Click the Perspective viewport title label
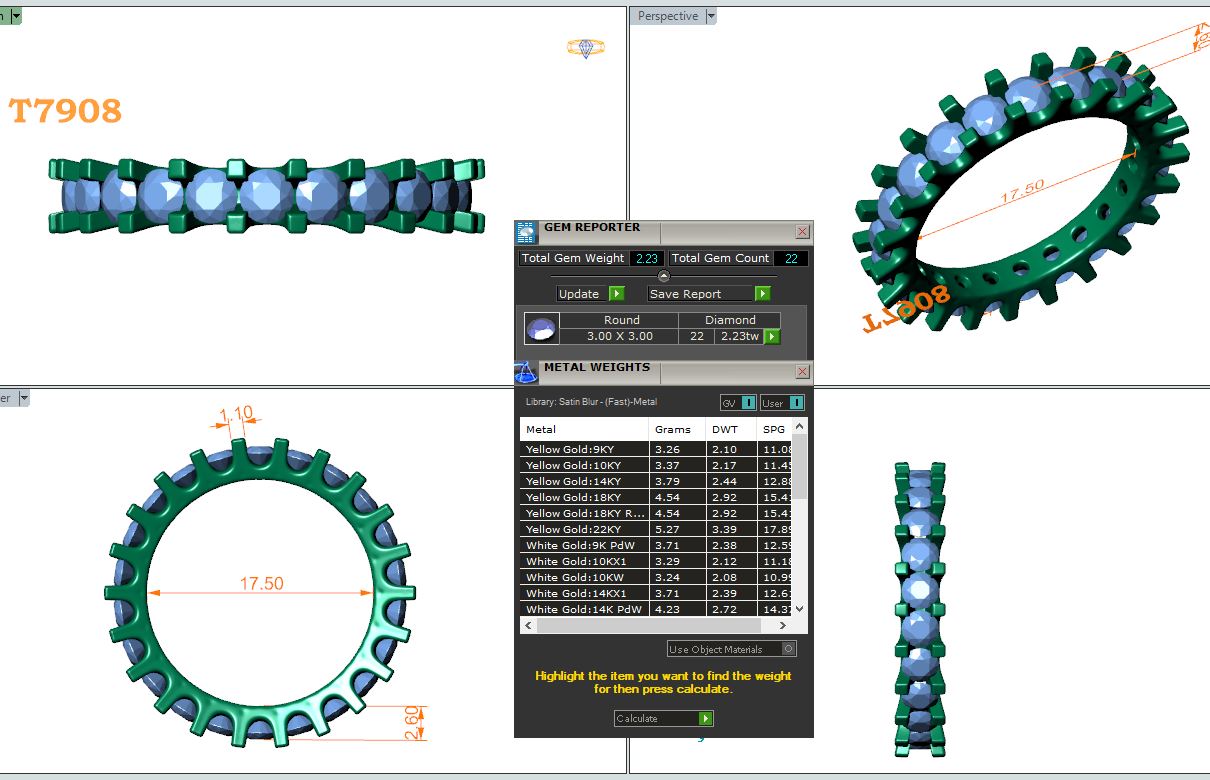This screenshot has width=1210, height=780. point(667,16)
